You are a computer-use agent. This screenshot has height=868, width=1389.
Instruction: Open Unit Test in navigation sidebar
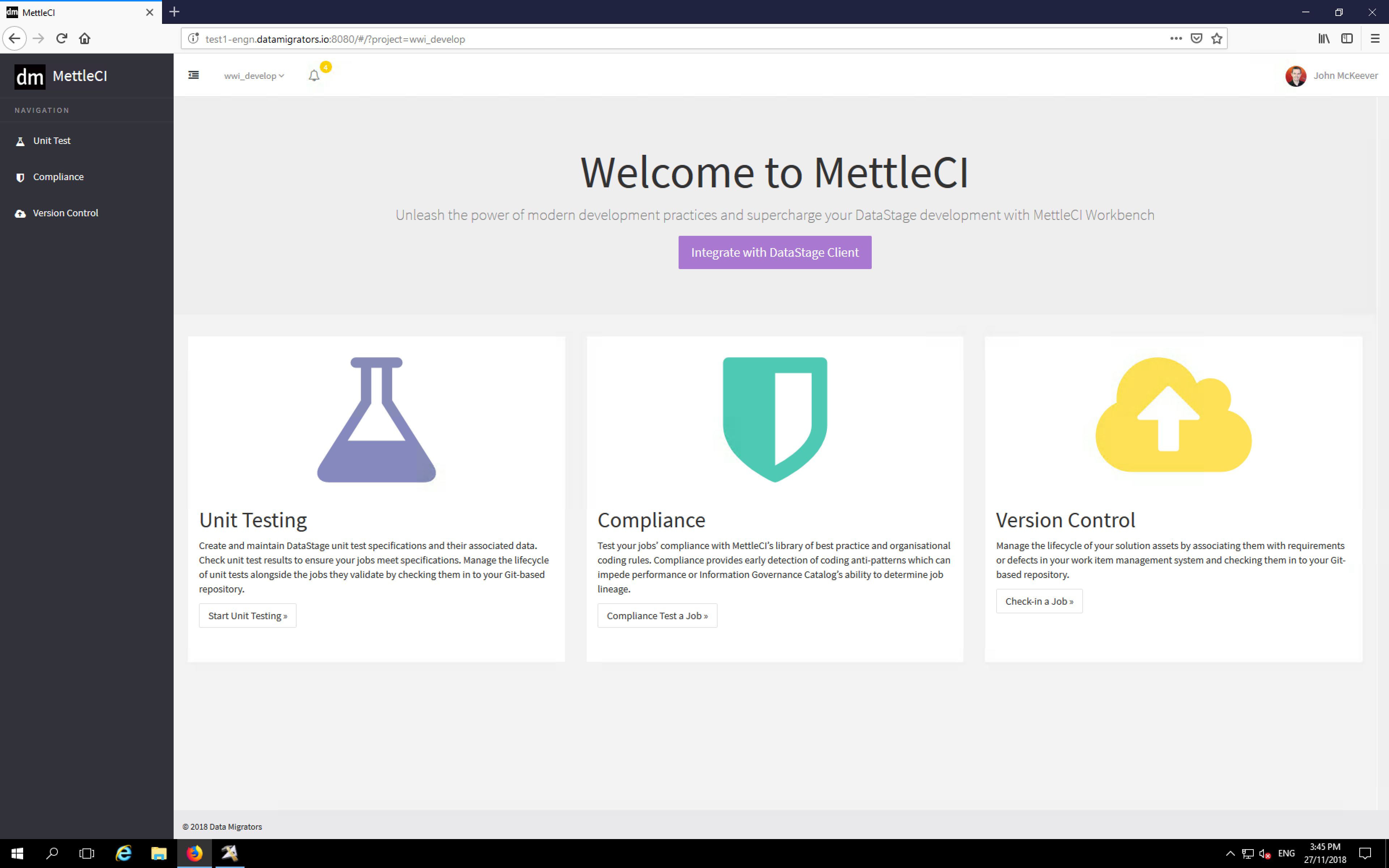pos(52,141)
